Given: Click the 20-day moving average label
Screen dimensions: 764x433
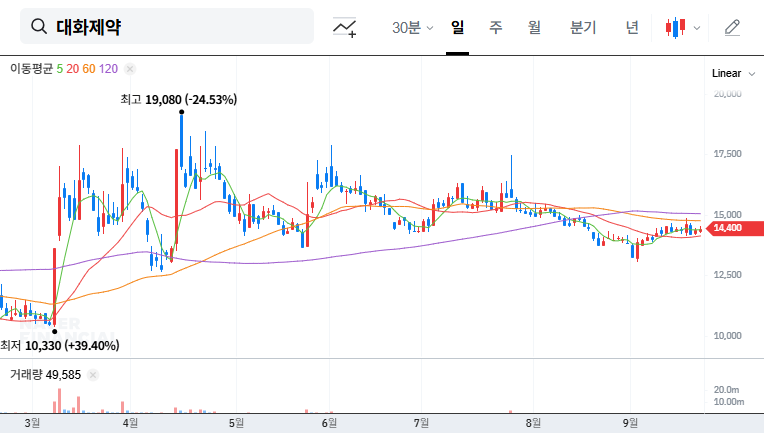Looking at the screenshot, I should (73, 69).
